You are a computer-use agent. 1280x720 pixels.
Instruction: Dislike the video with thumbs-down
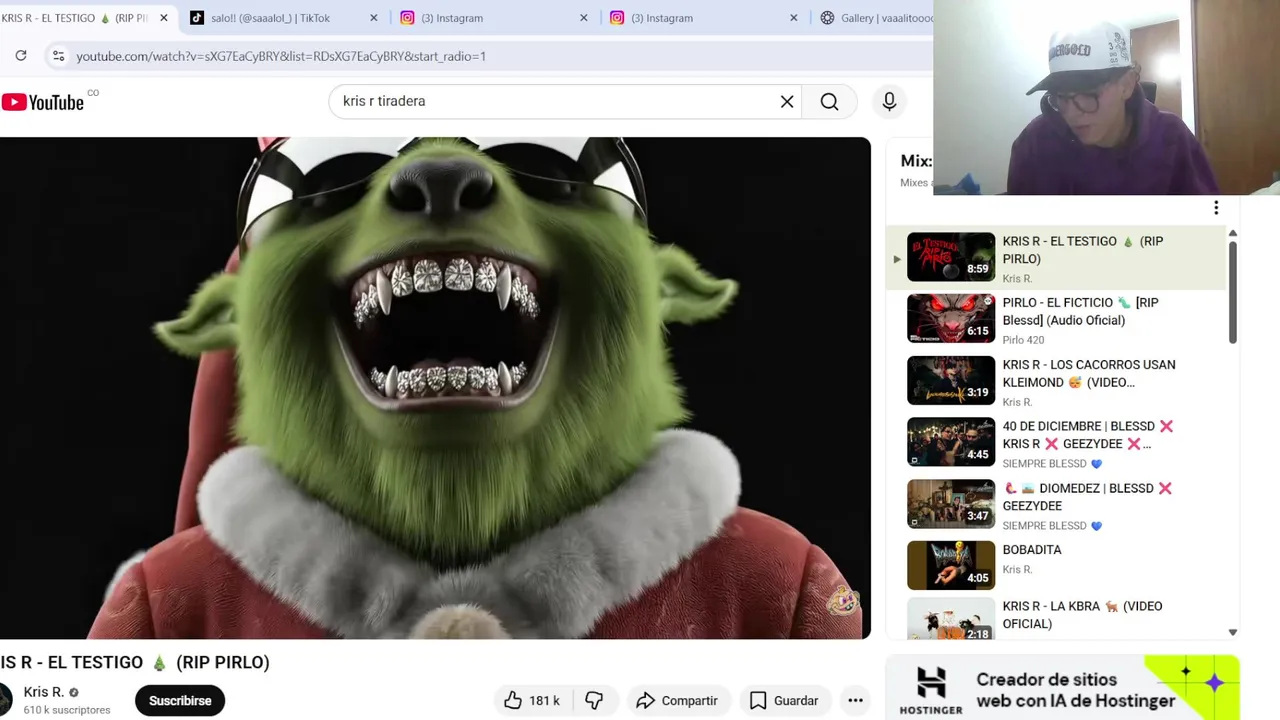594,700
